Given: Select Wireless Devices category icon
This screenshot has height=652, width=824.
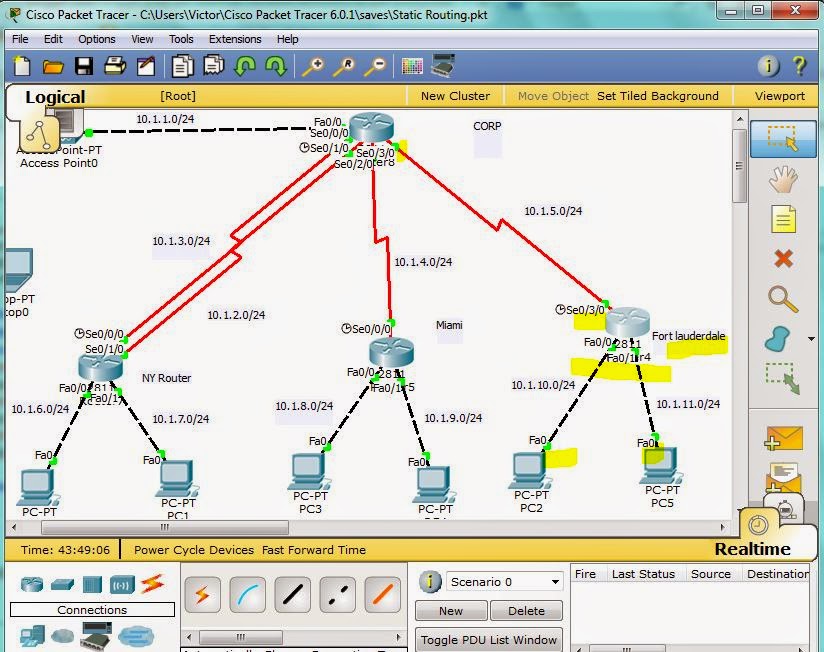Looking at the screenshot, I should tap(122, 585).
